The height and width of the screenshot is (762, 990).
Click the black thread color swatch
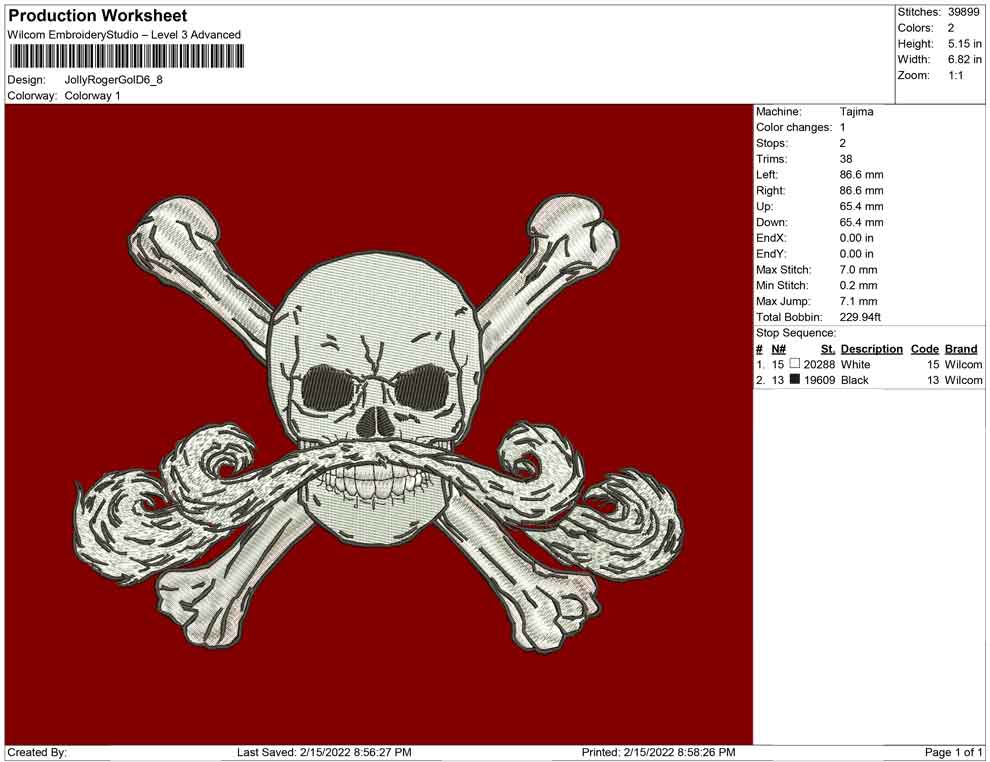click(795, 381)
